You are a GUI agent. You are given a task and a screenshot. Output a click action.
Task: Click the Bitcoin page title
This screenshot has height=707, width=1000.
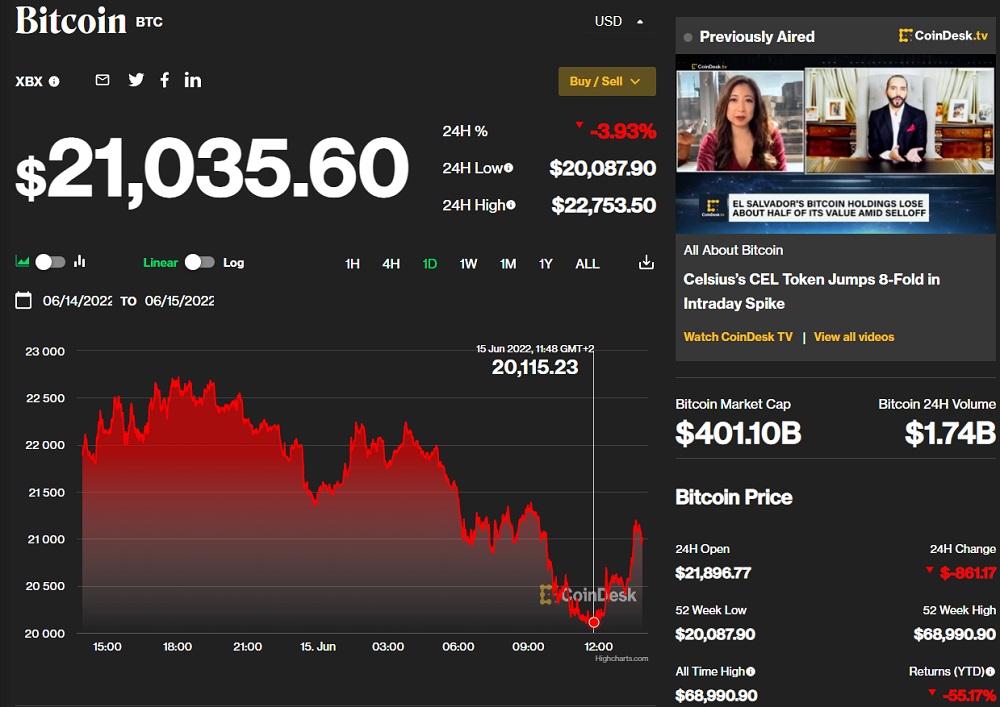[71, 20]
